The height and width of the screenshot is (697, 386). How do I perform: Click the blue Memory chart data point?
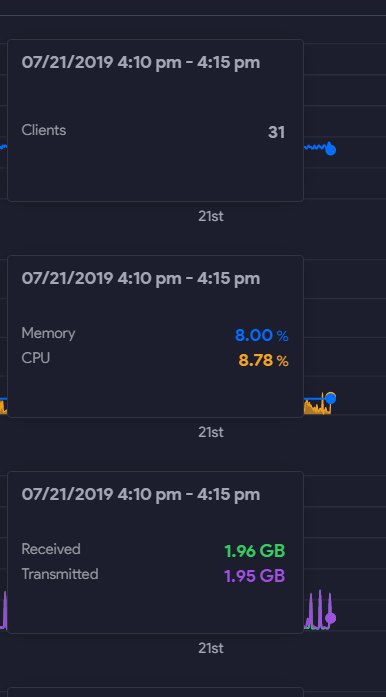pos(330,398)
